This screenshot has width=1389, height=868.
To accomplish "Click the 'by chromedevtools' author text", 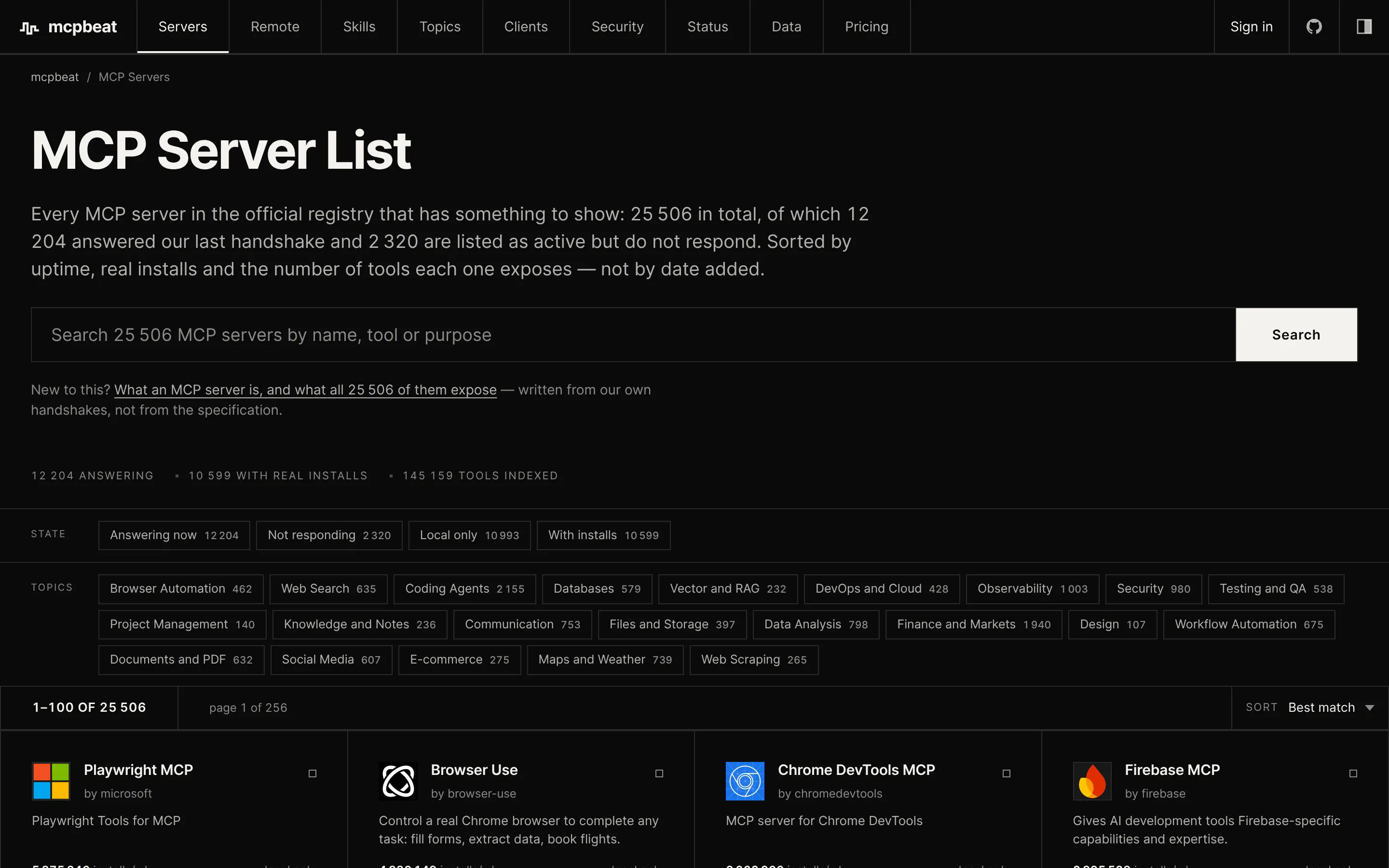I will click(x=830, y=793).
